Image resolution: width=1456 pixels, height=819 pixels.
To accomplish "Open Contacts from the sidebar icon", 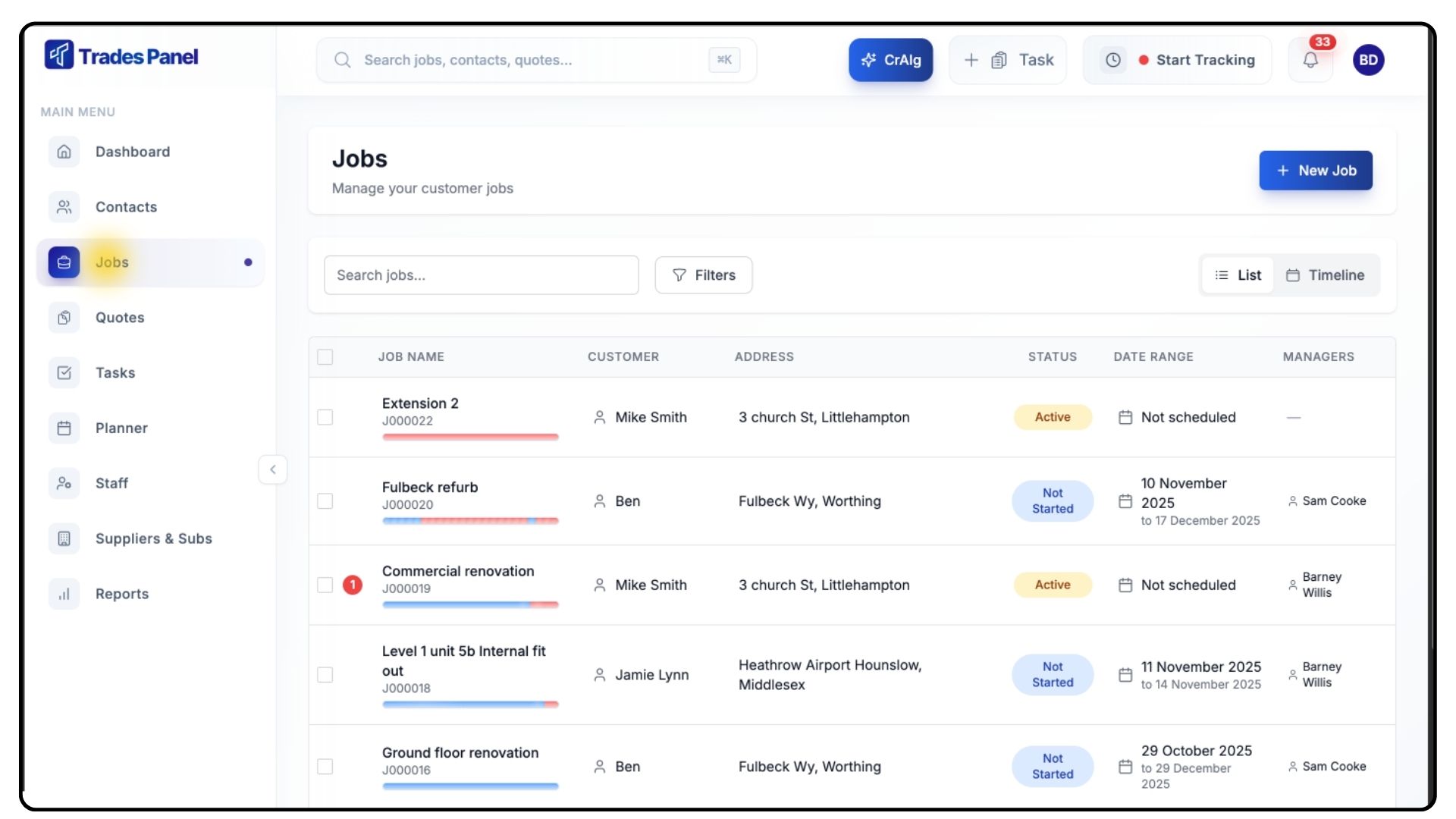I will (64, 207).
